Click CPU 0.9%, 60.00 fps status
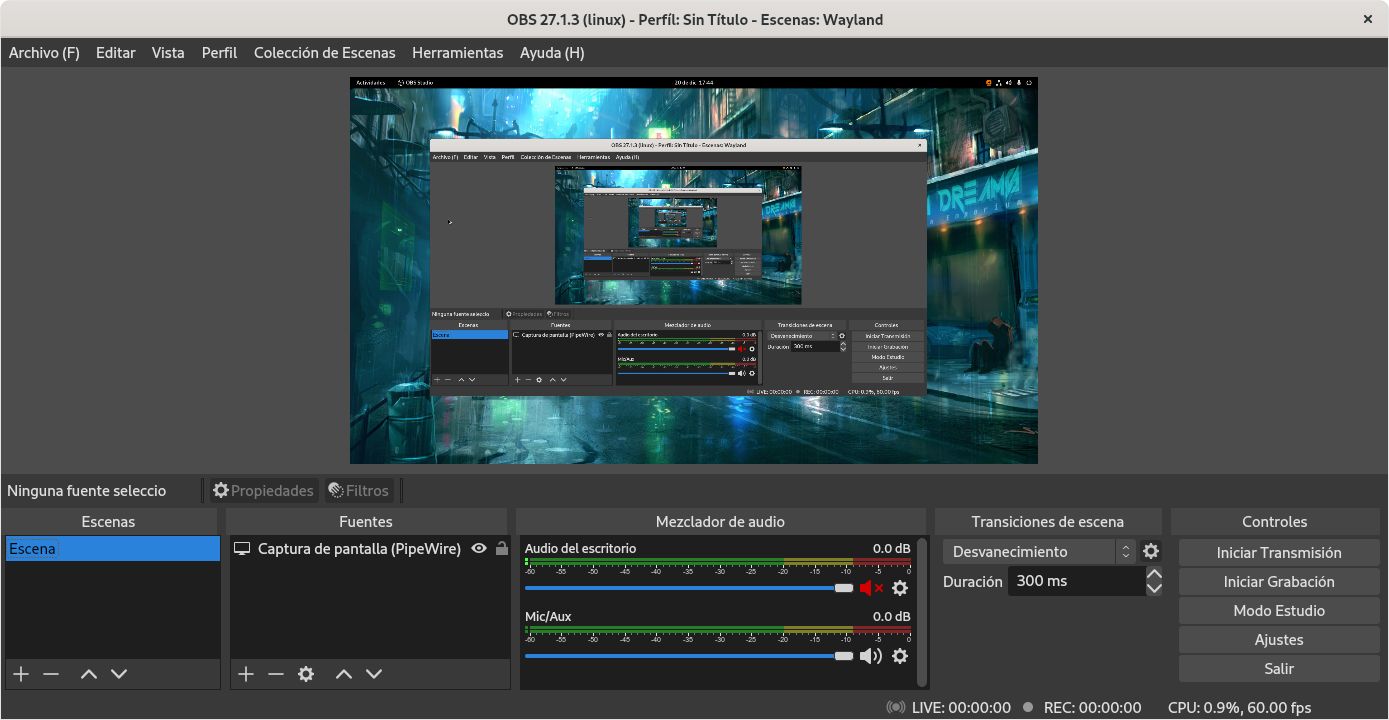1389x720 pixels. coord(1239,707)
